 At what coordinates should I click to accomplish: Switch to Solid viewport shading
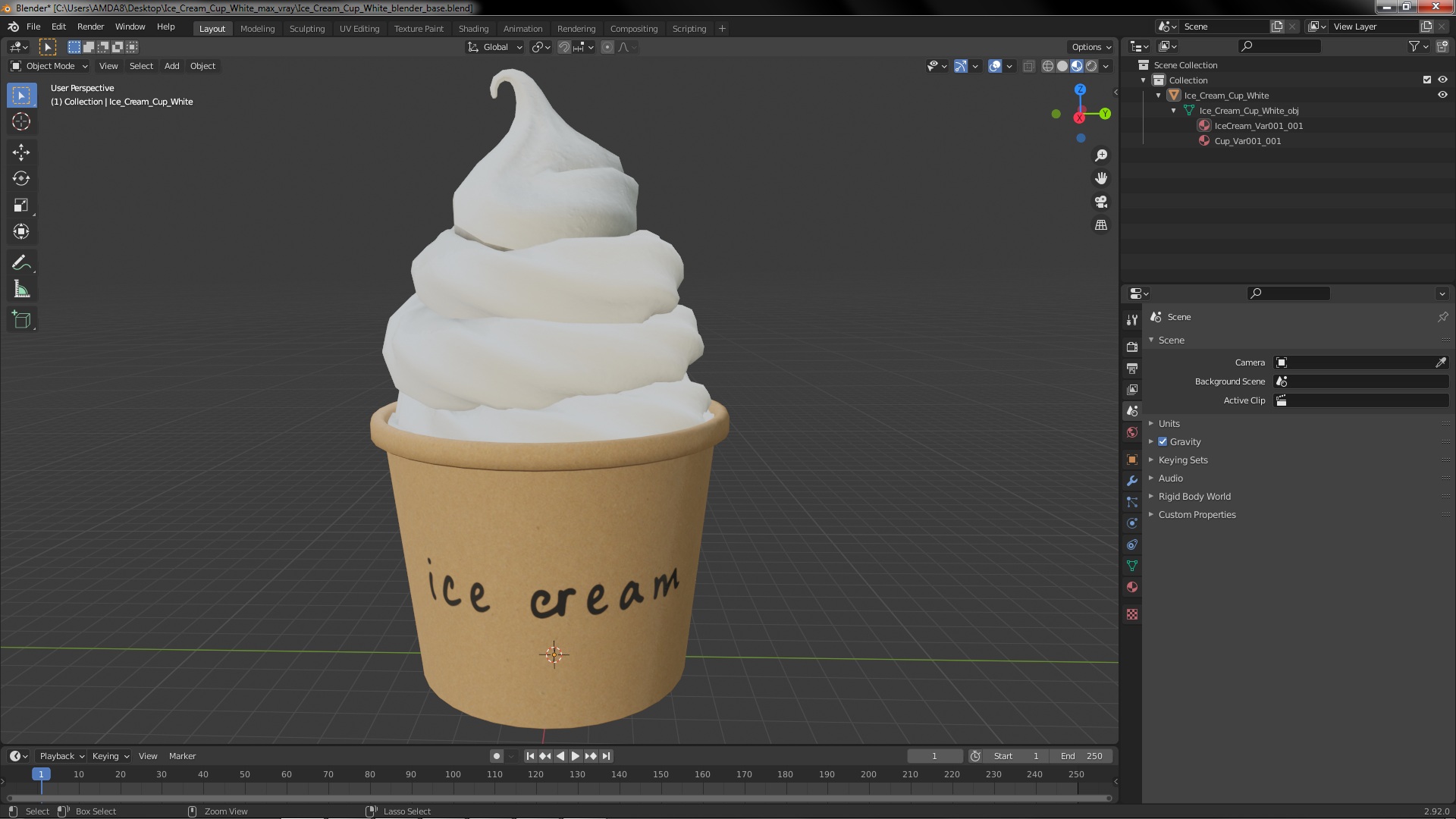[x=1062, y=66]
